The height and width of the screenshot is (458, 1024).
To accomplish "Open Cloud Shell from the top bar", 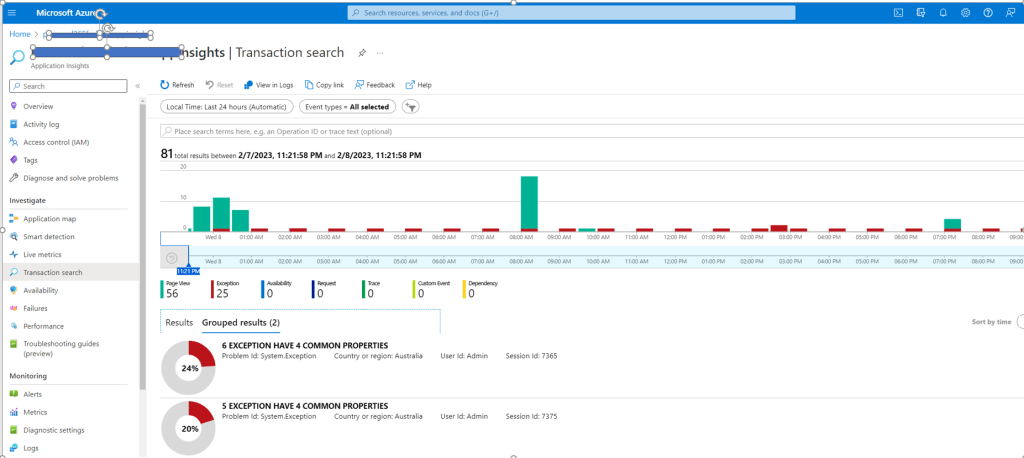I will pos(898,12).
